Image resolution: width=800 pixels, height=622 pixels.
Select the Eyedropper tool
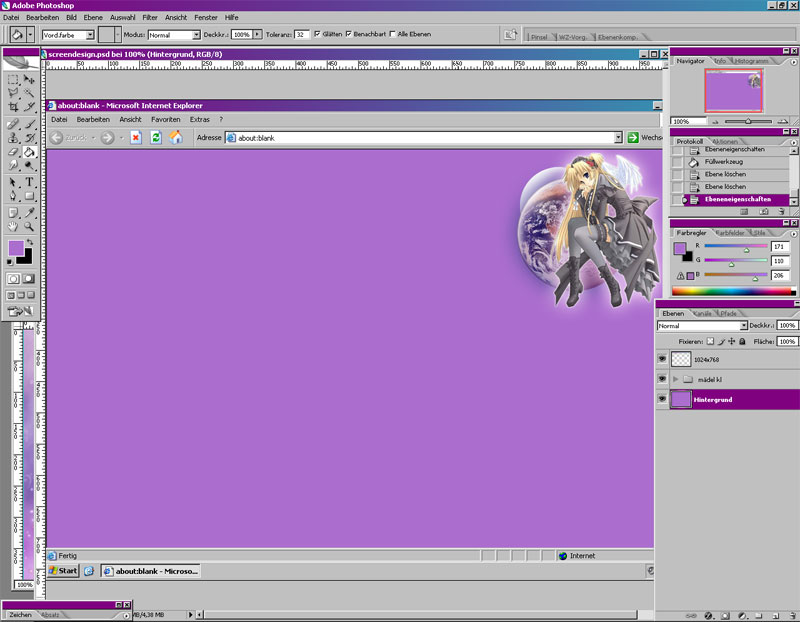click(30, 213)
